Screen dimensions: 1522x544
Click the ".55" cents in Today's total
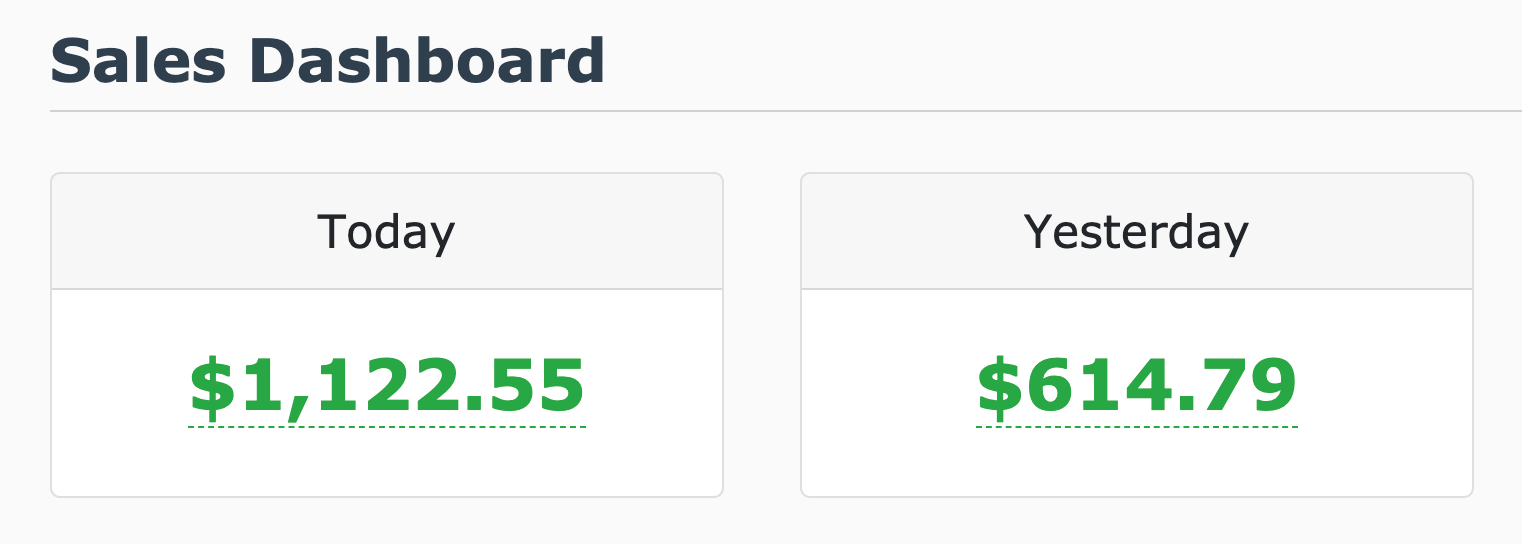coord(533,386)
